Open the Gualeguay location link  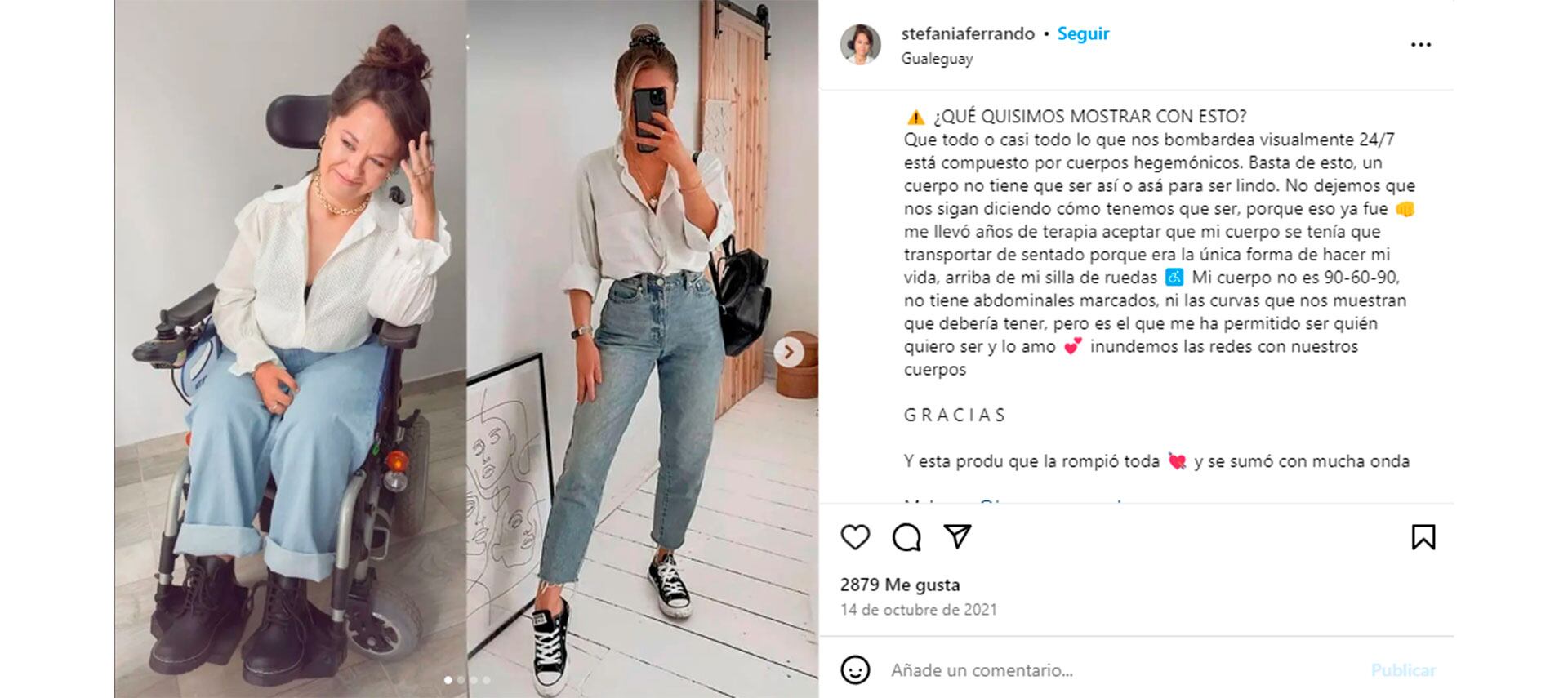[937, 59]
